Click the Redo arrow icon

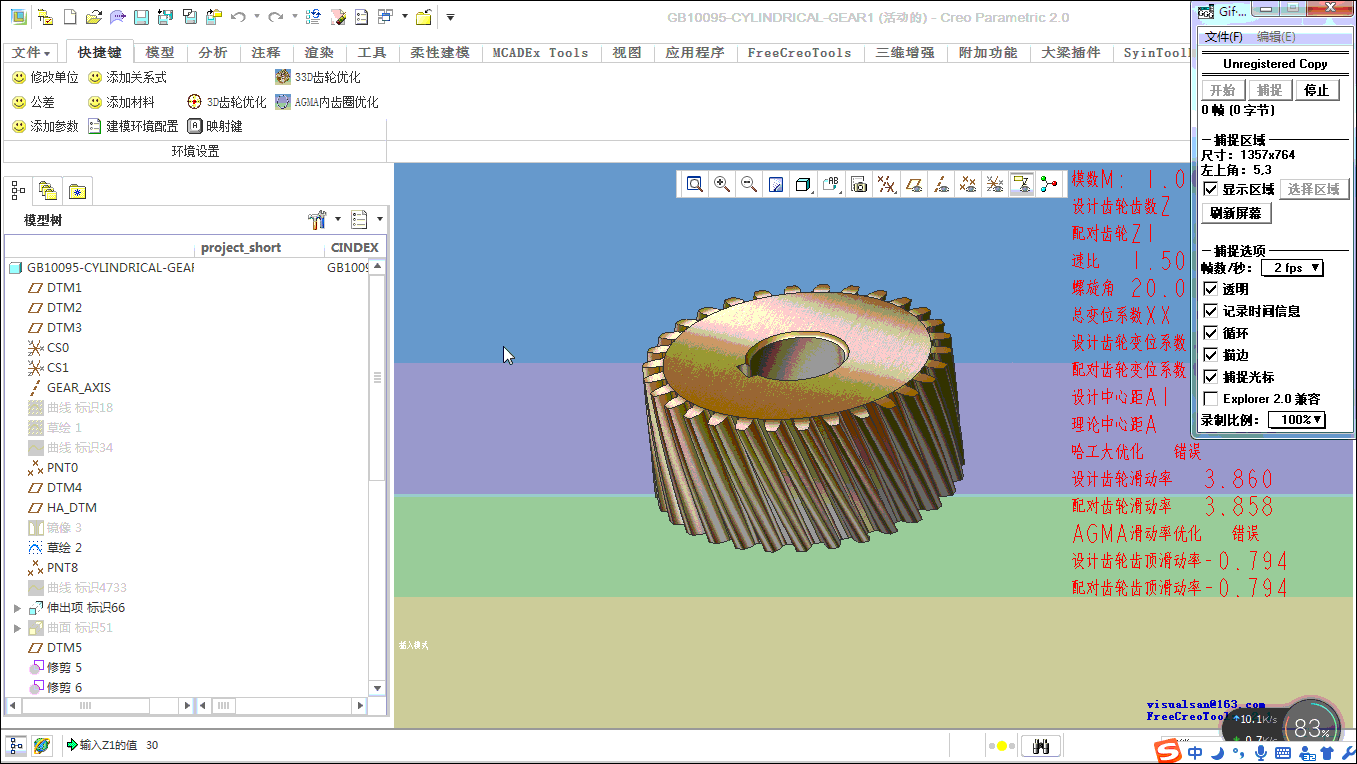click(x=276, y=17)
